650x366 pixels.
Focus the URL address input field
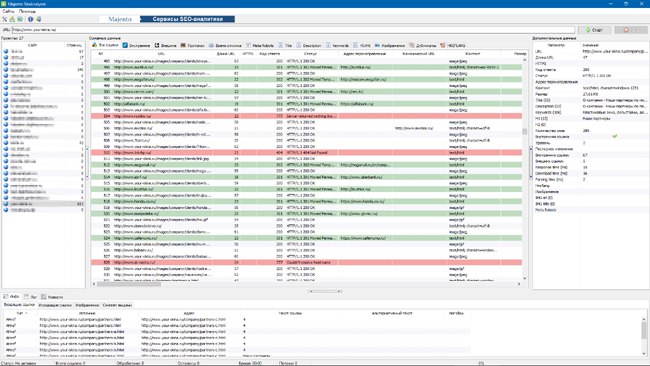click(x=293, y=30)
